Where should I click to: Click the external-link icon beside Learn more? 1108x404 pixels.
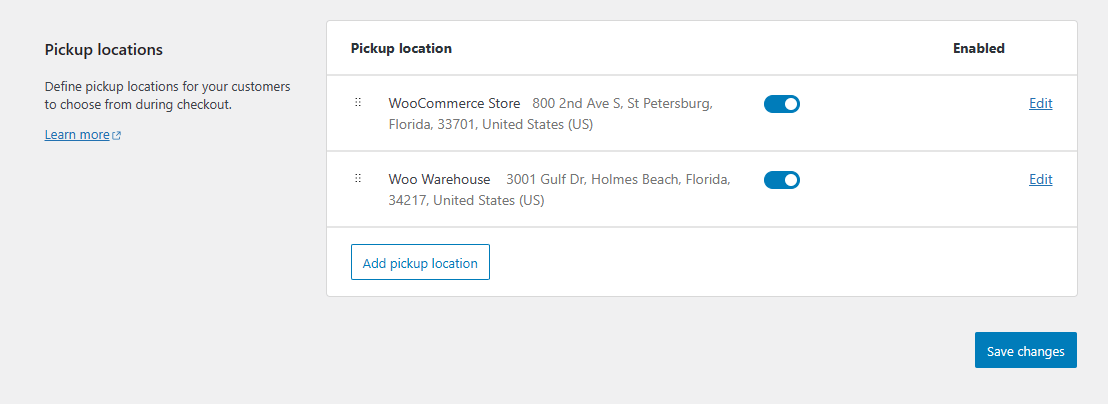point(117,135)
